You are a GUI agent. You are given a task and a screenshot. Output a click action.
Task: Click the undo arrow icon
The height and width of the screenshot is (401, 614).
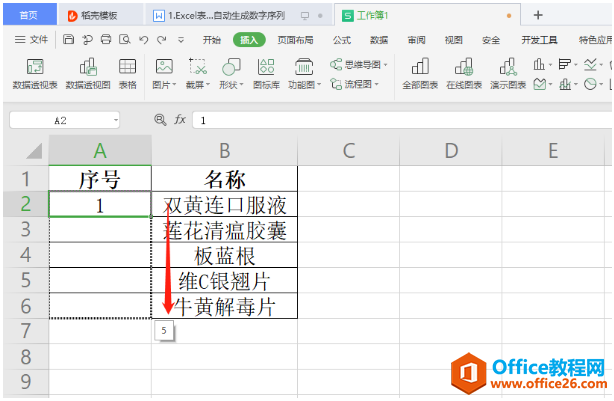point(145,40)
